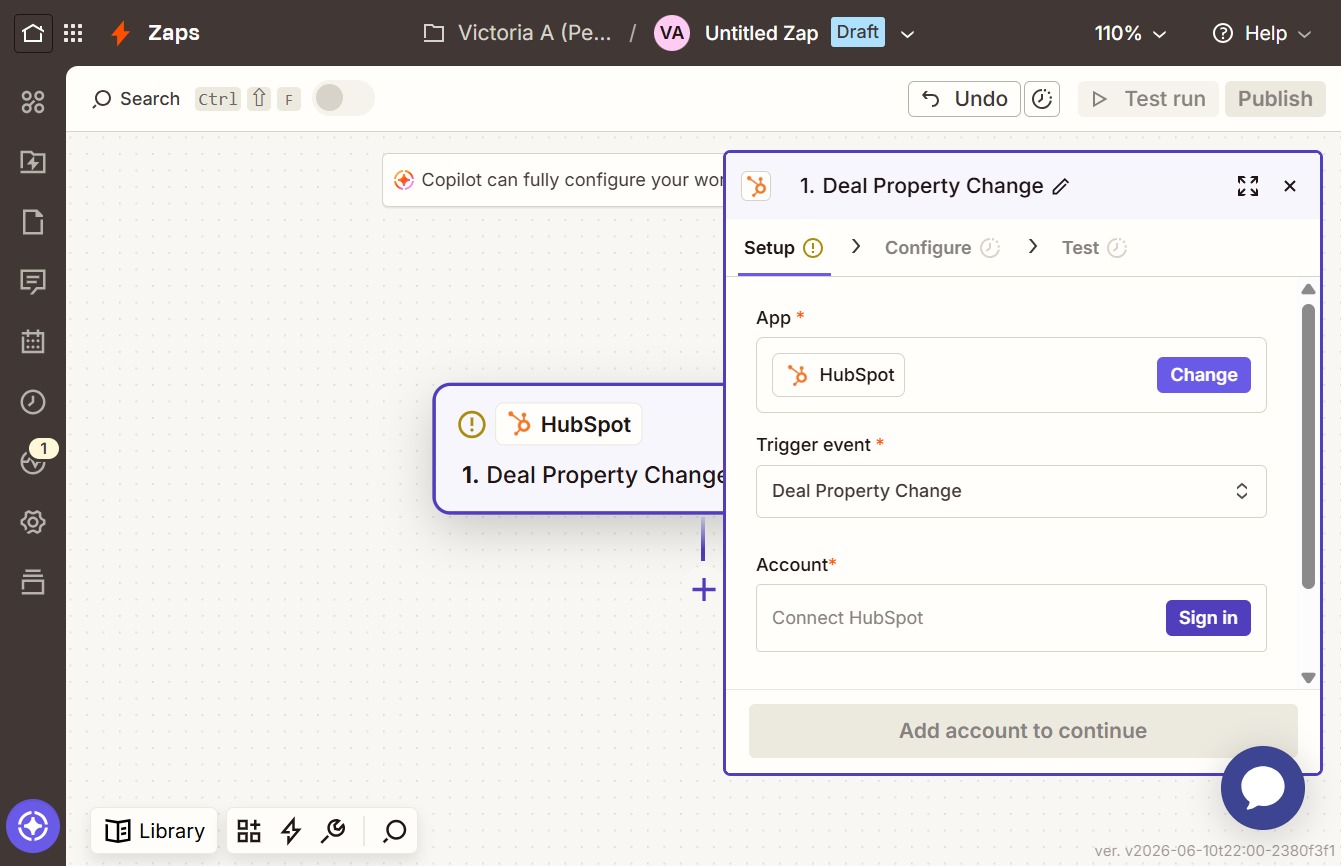1341x866 pixels.
Task: Click the lightning bolt in bottom toolbar
Action: [291, 831]
